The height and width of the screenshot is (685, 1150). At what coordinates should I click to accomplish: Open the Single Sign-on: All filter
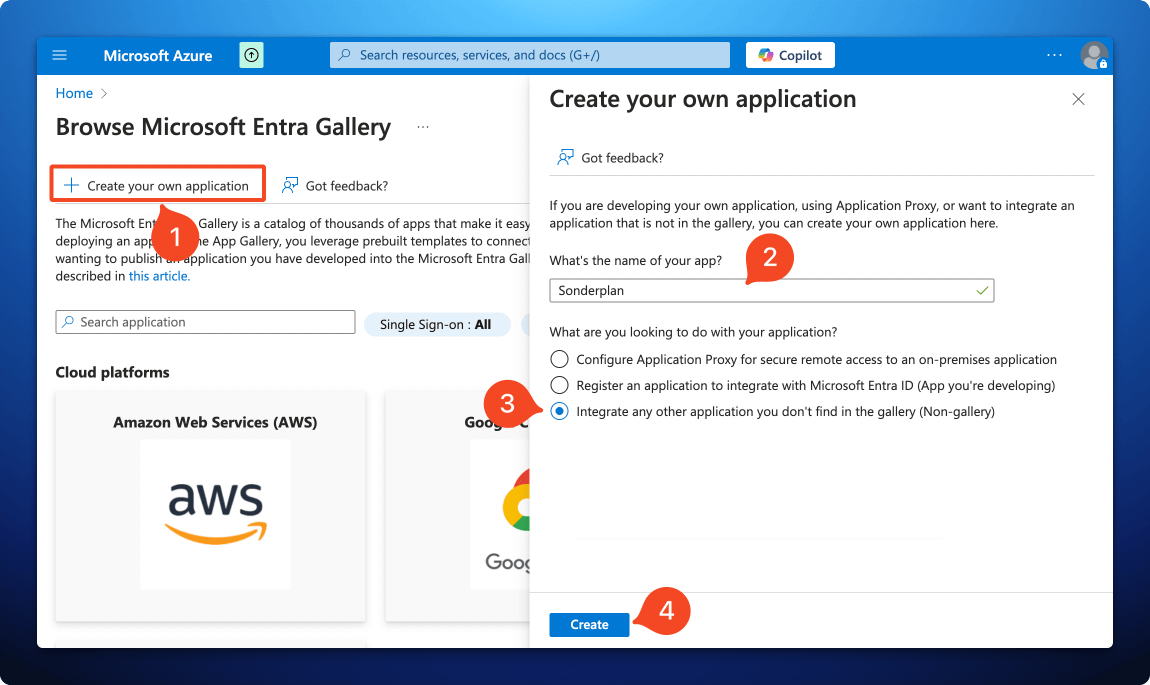pyautogui.click(x=437, y=324)
